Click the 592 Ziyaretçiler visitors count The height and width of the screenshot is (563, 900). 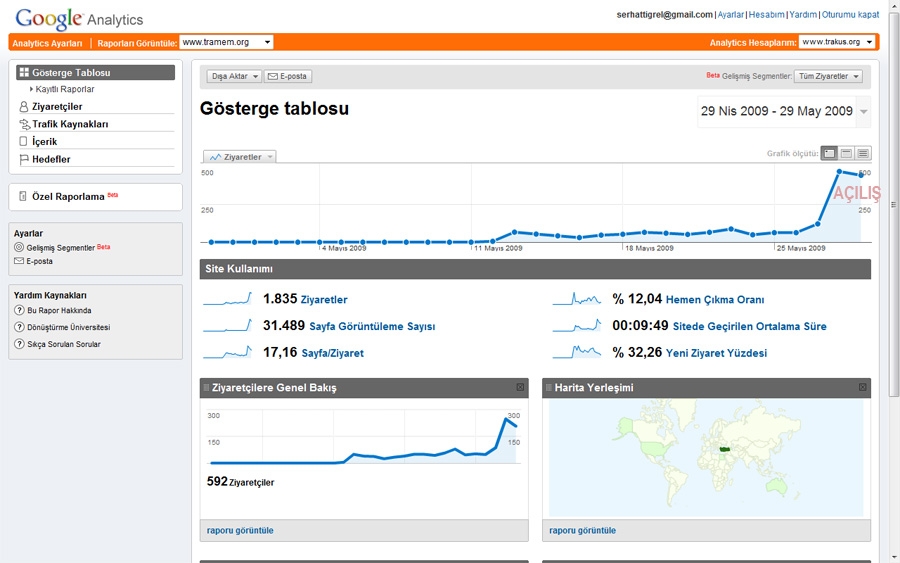(x=240, y=482)
